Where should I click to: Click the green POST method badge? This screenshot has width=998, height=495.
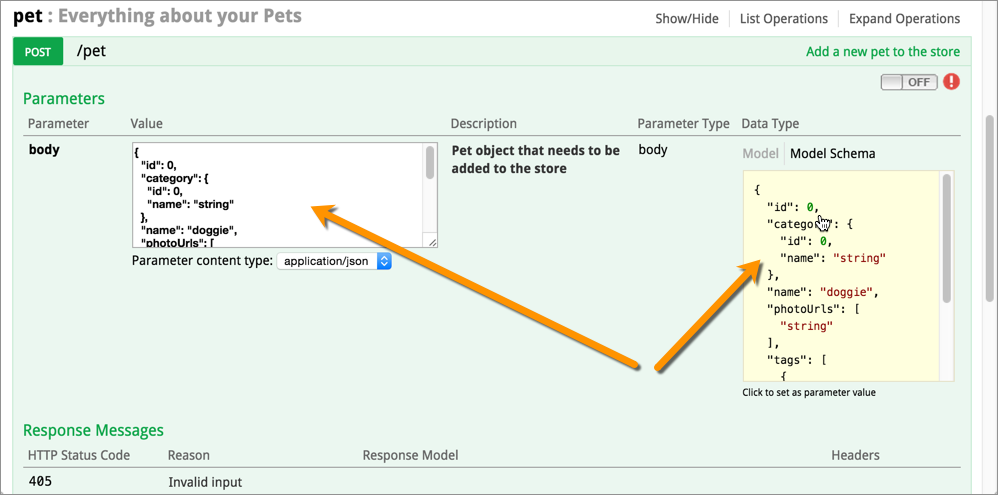(x=37, y=52)
